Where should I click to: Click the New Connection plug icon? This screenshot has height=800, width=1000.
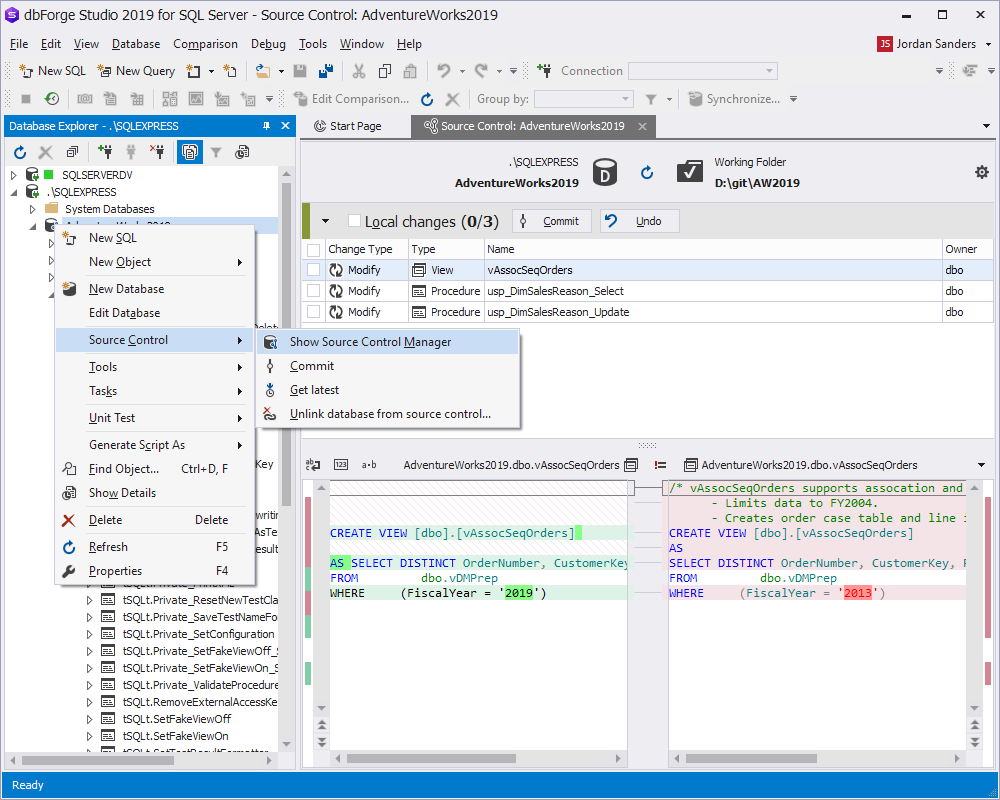click(x=544, y=71)
